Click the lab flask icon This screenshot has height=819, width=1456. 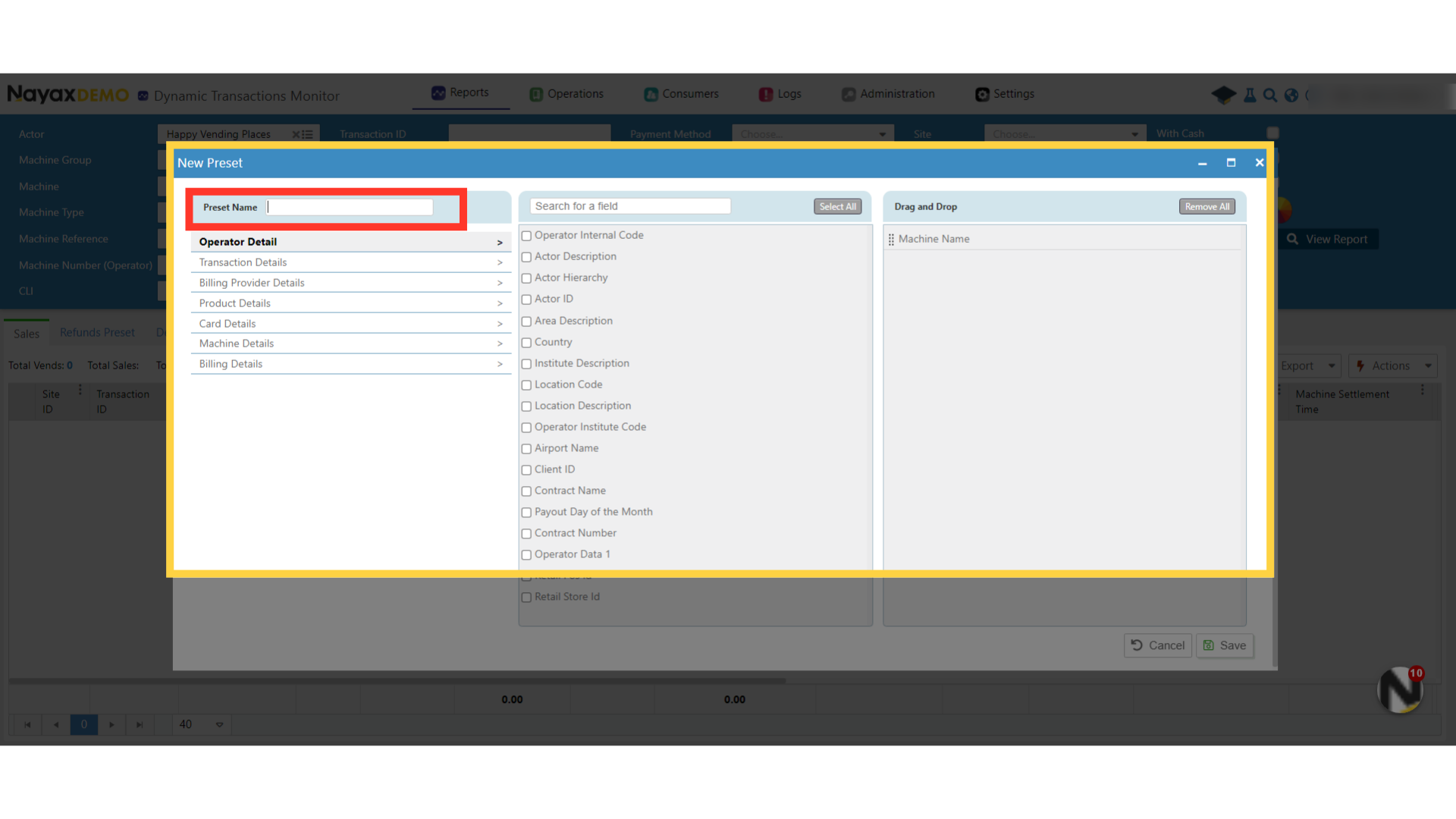pos(1250,95)
